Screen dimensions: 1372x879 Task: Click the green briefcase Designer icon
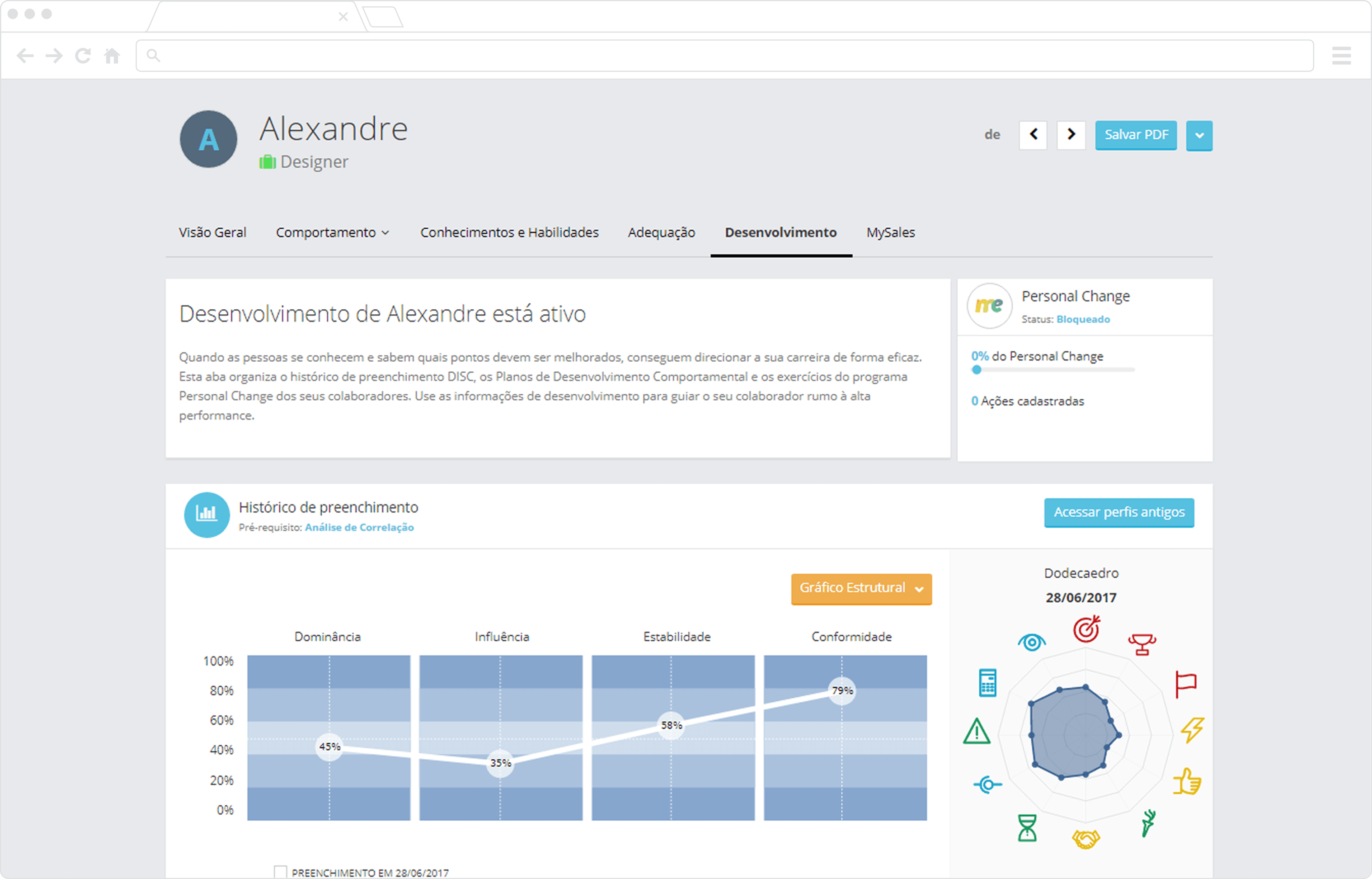click(x=267, y=162)
